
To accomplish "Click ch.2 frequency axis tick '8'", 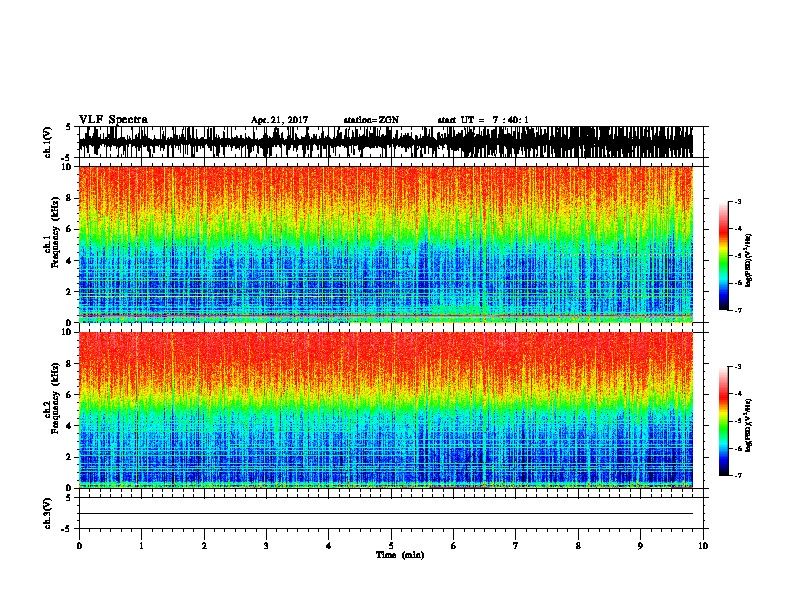I will (70, 364).
